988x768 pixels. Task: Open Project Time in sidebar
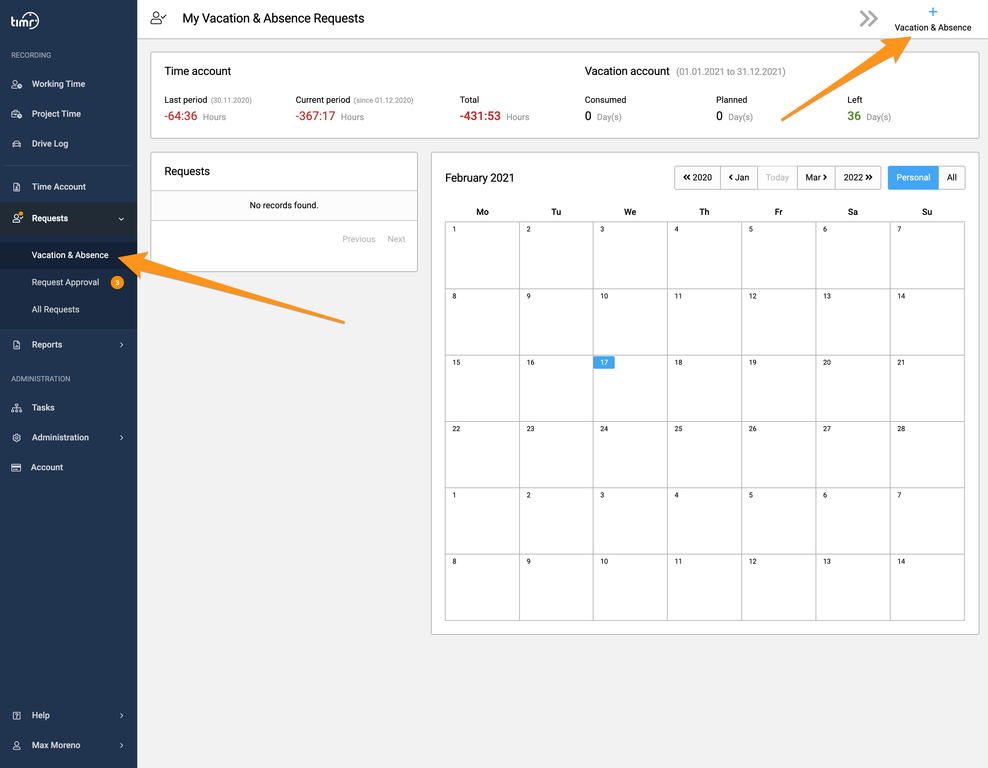[x=56, y=113]
